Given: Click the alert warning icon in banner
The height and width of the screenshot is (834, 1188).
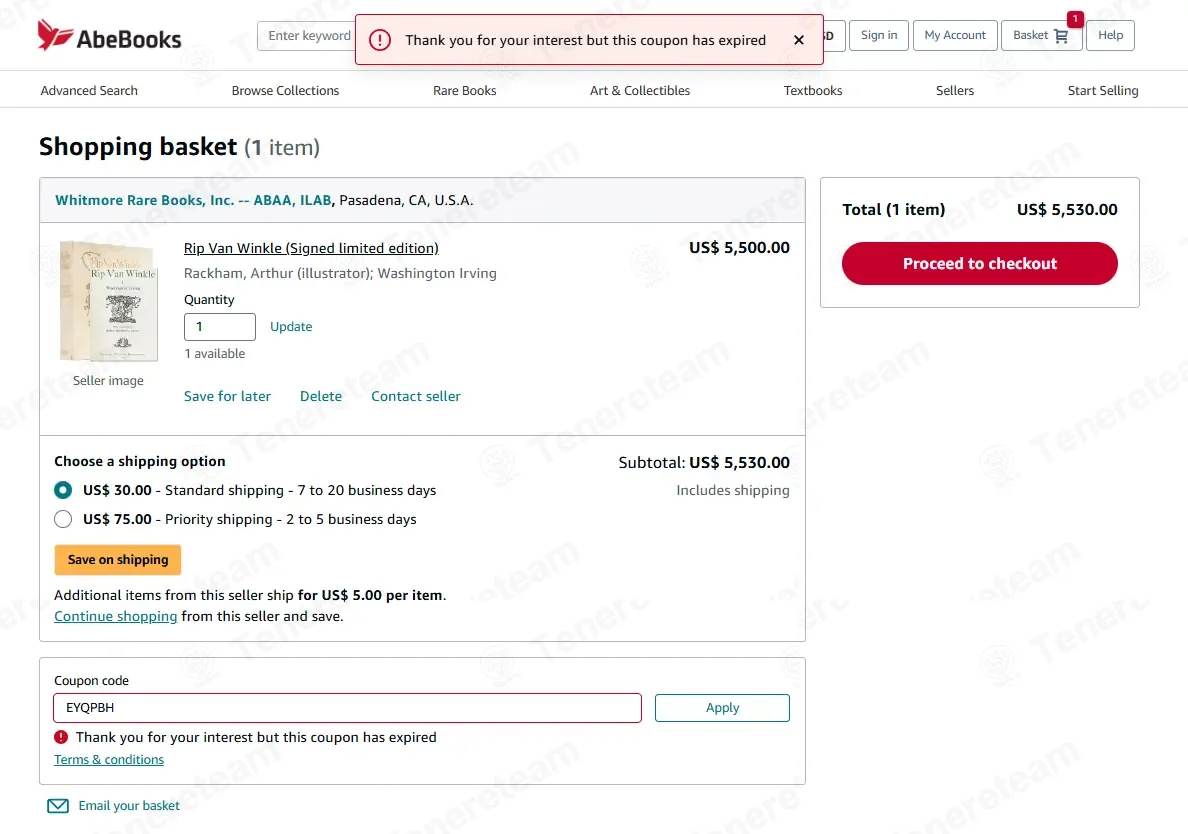Looking at the screenshot, I should click(x=380, y=40).
